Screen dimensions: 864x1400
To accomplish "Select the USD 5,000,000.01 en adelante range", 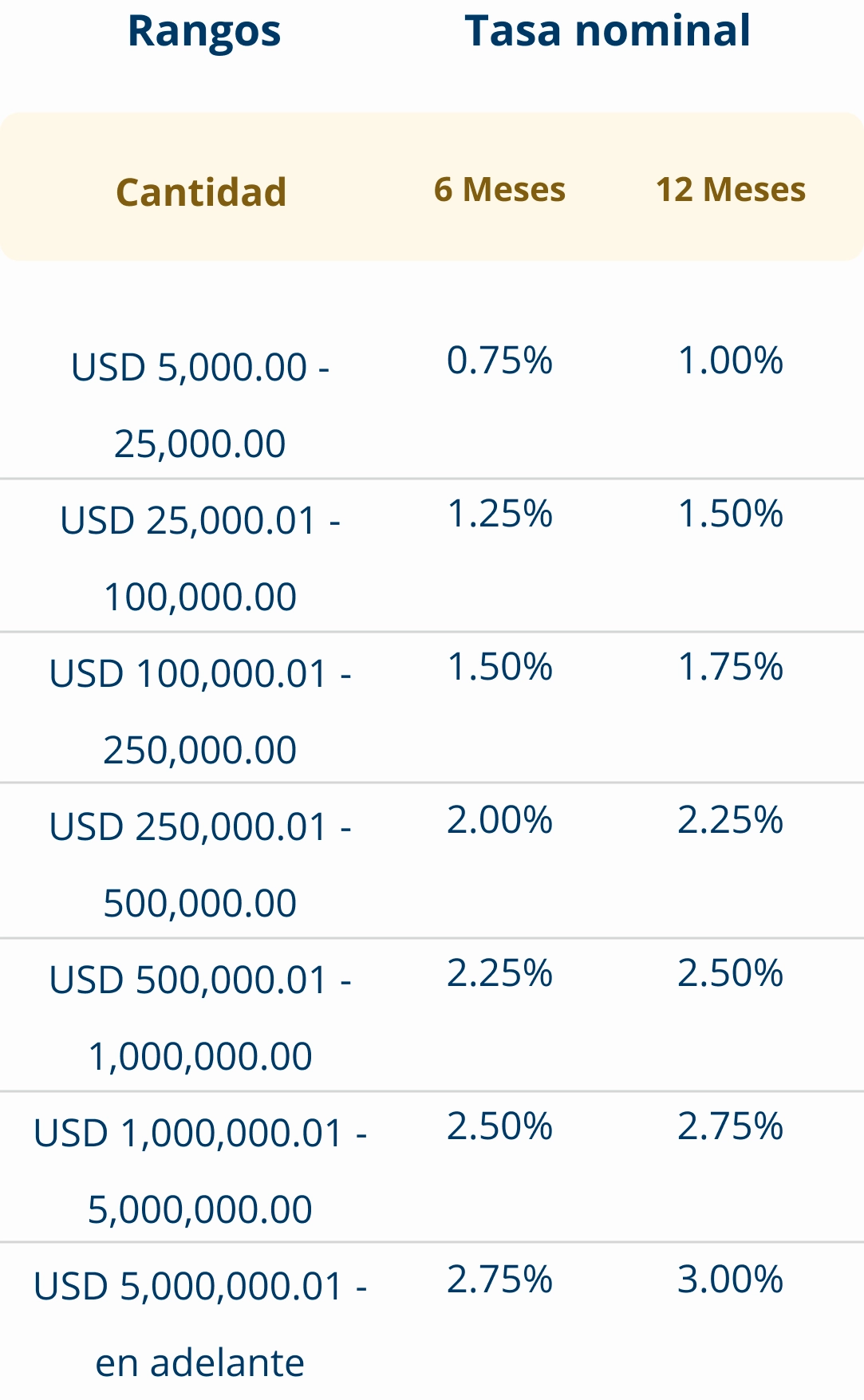I will point(200,1323).
